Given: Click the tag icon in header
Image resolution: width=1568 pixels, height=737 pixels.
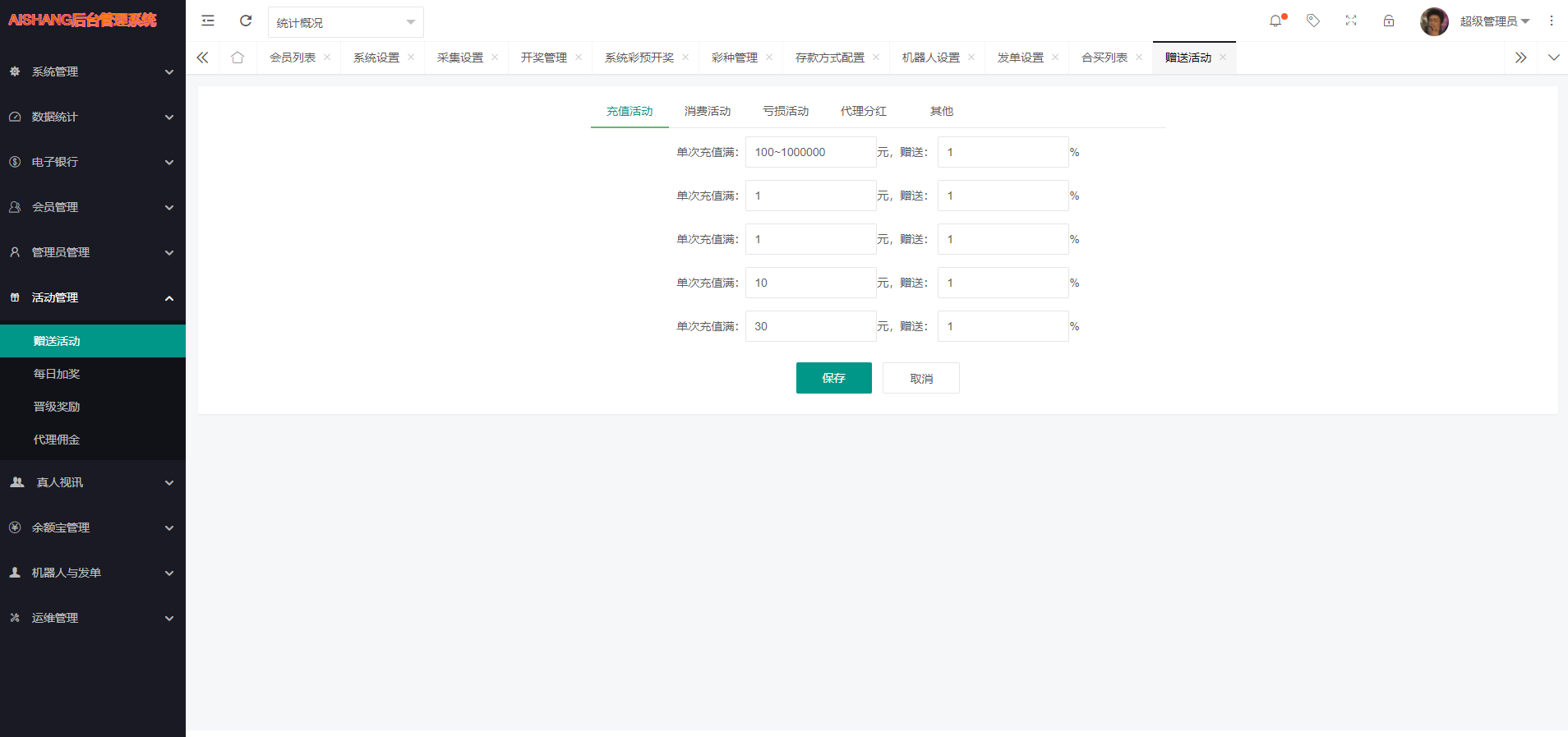Looking at the screenshot, I should click(x=1313, y=21).
